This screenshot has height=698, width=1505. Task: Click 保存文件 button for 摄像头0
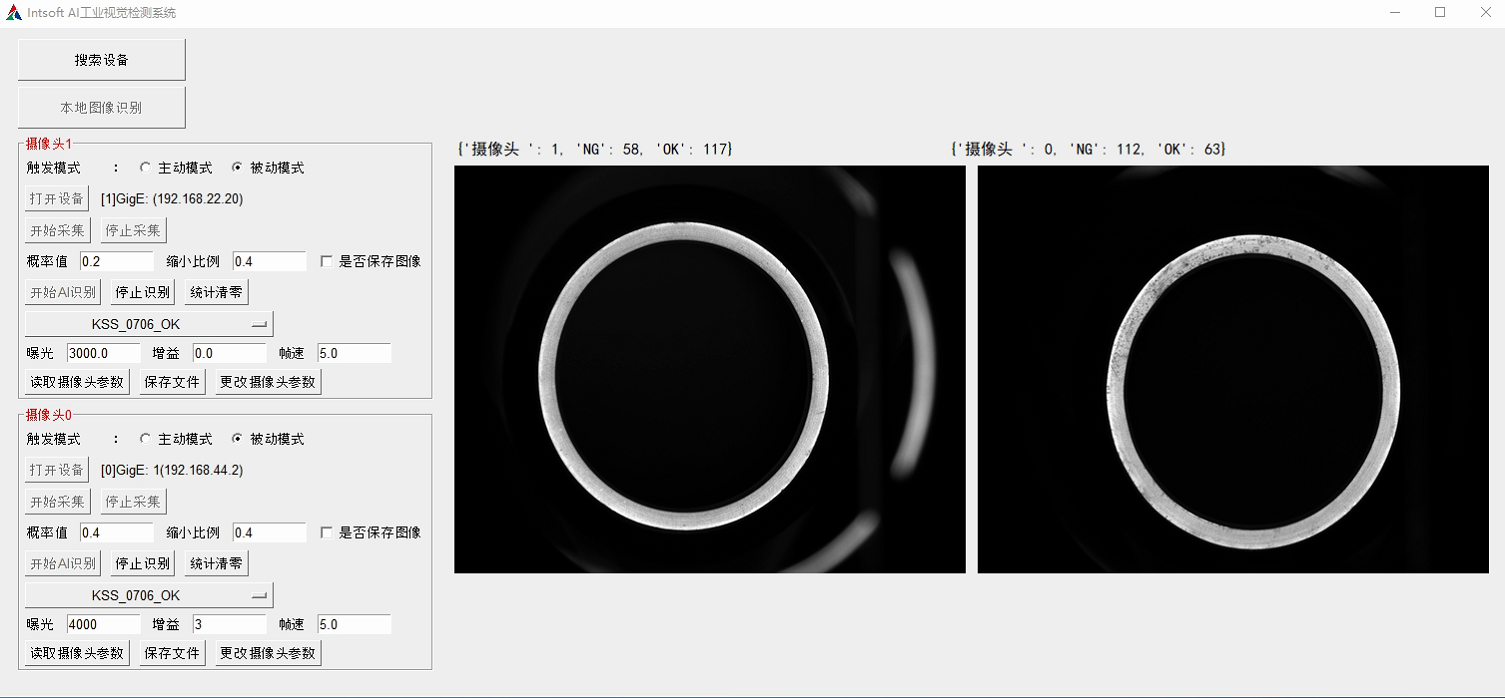(172, 653)
